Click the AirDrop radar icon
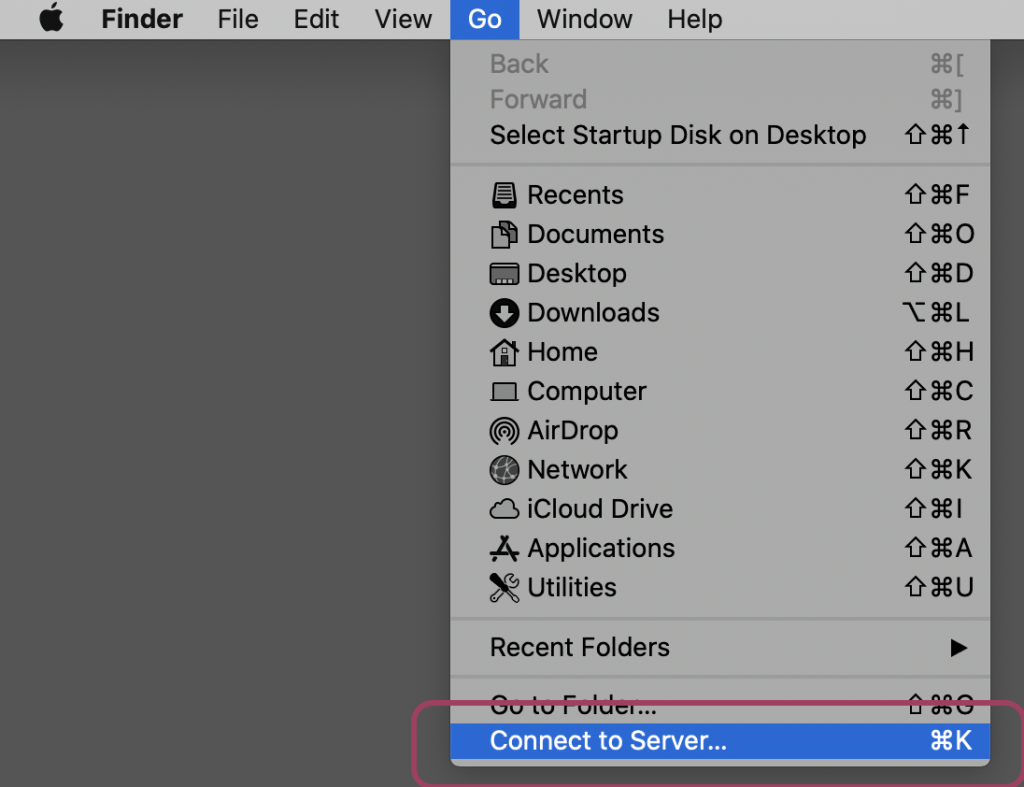The width and height of the screenshot is (1024, 787). tap(504, 431)
